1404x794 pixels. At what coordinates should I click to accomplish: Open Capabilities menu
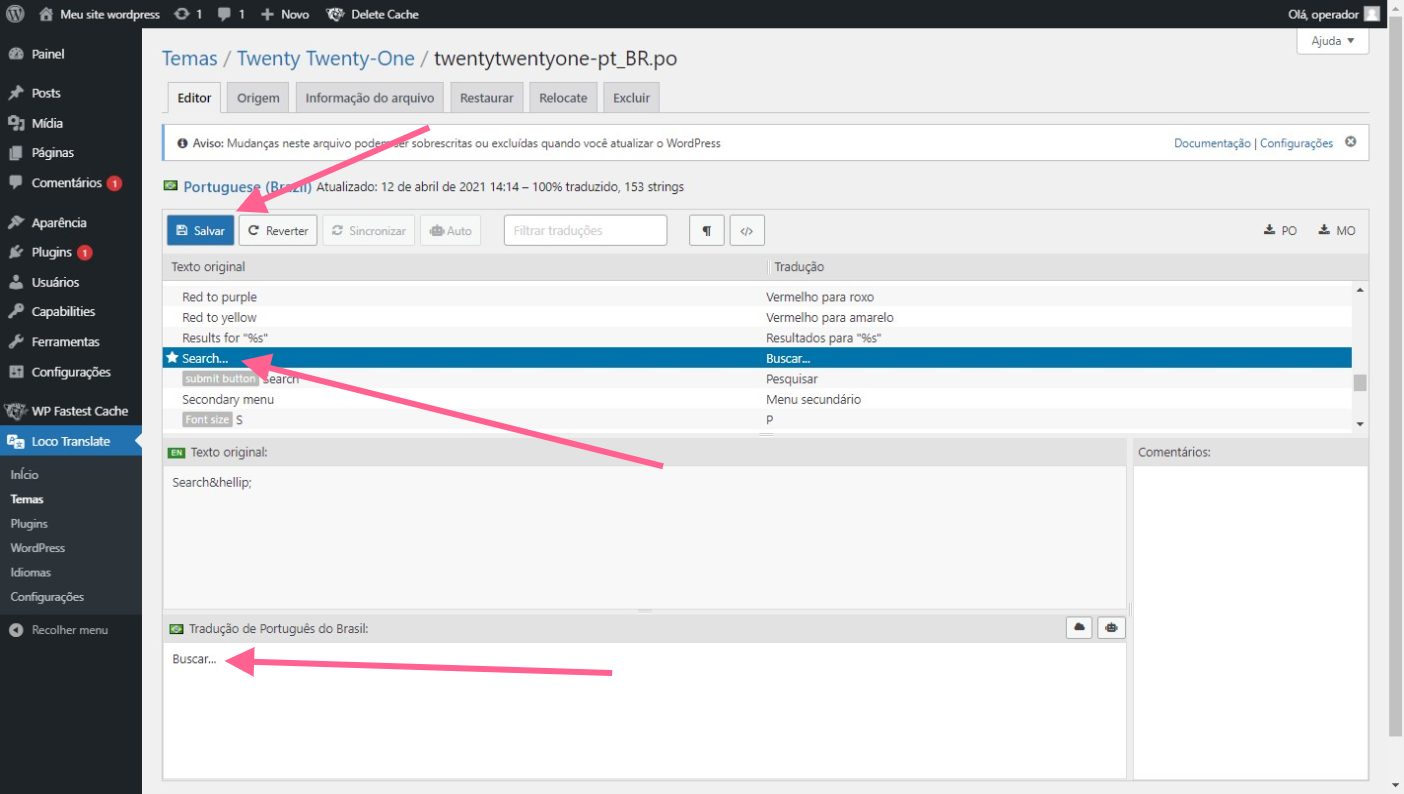point(71,311)
